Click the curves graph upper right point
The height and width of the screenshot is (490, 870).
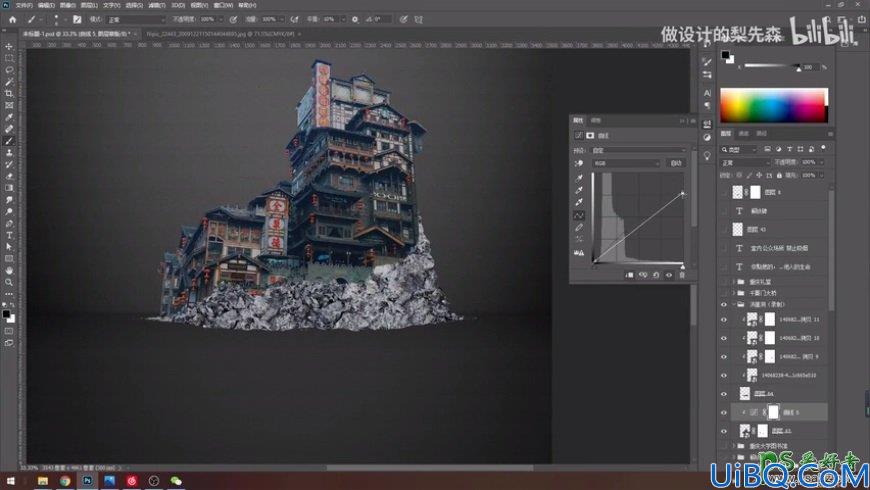682,194
